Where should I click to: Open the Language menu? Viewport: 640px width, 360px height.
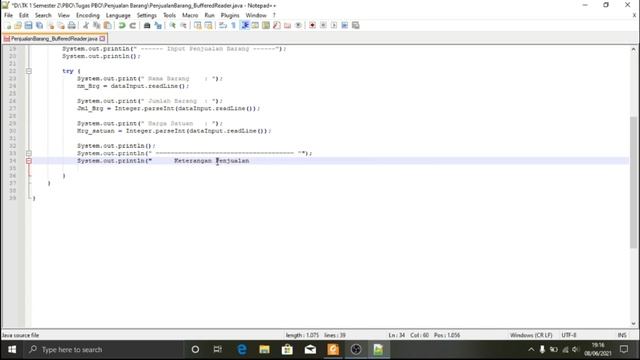(x=118, y=15)
